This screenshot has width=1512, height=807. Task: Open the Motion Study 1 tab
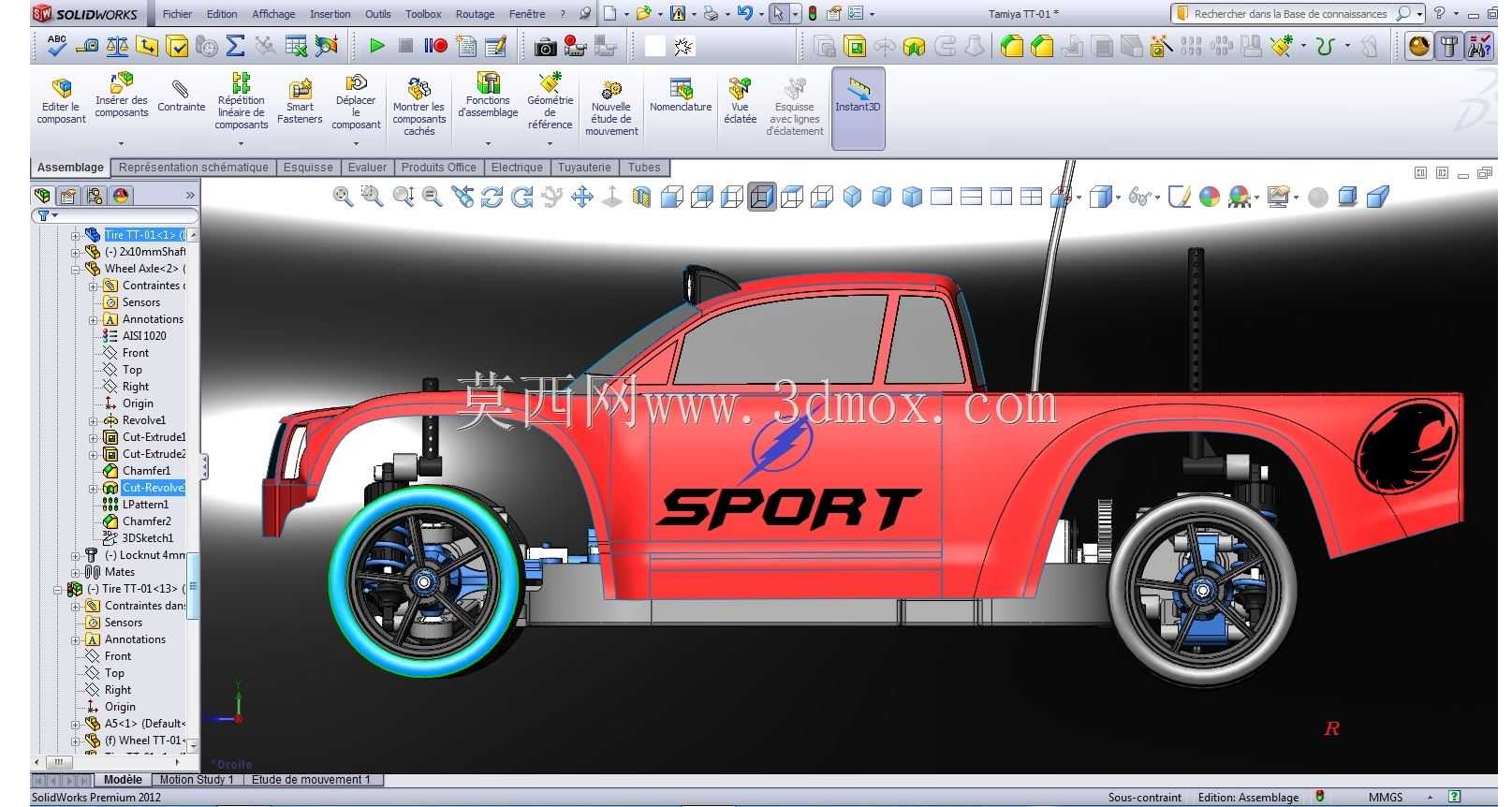point(196,779)
